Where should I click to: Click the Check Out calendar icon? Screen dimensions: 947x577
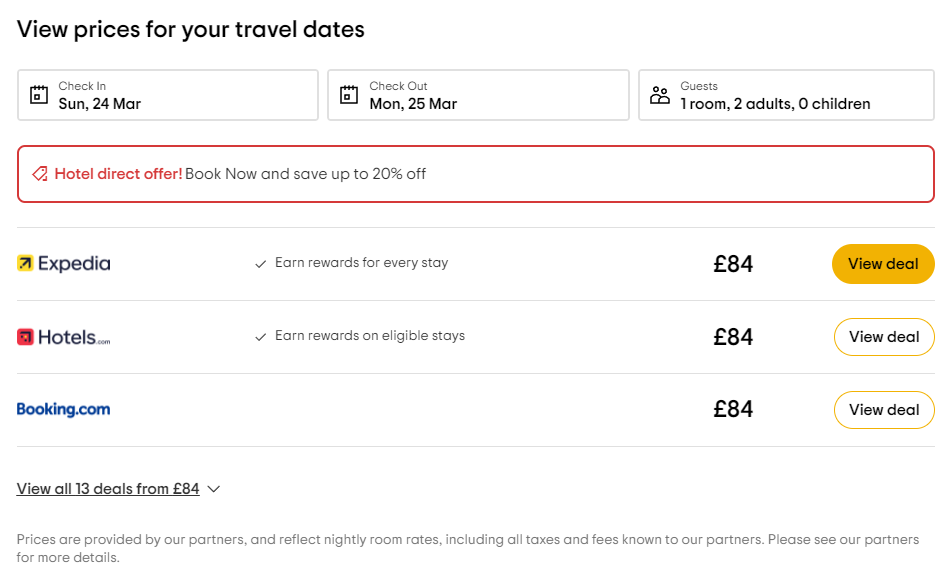point(348,94)
